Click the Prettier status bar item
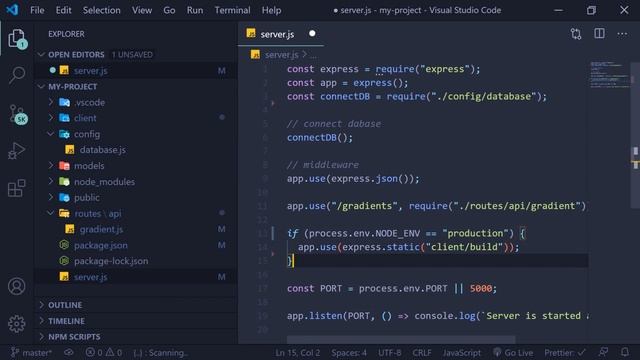 coord(565,353)
